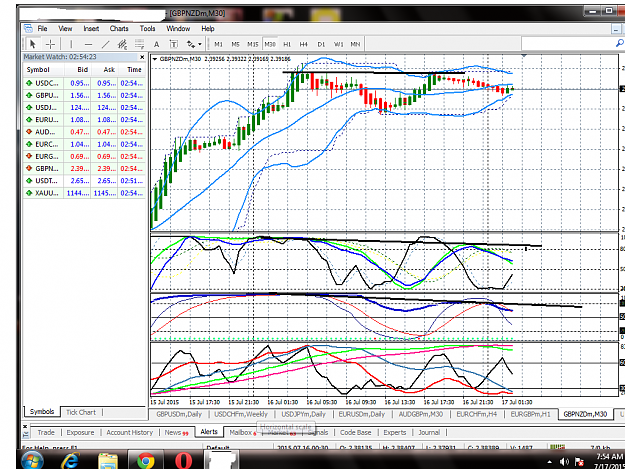Activate the crosshair tool
625x469 pixels.
50,44
